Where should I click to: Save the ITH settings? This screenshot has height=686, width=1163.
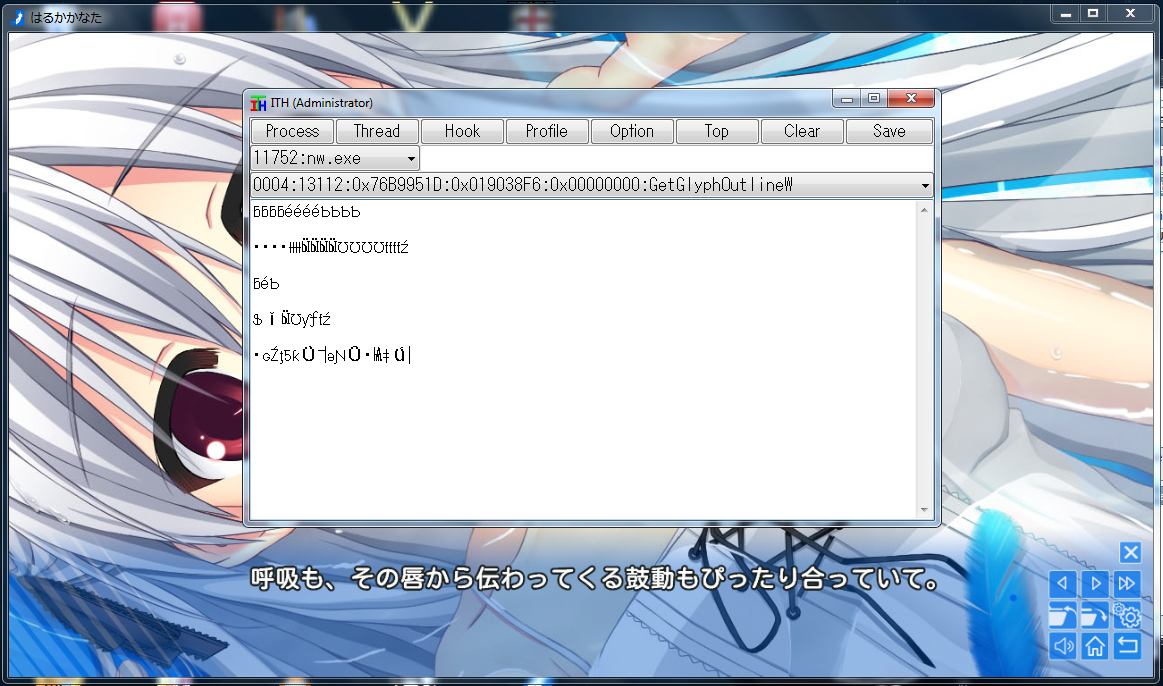tap(889, 131)
